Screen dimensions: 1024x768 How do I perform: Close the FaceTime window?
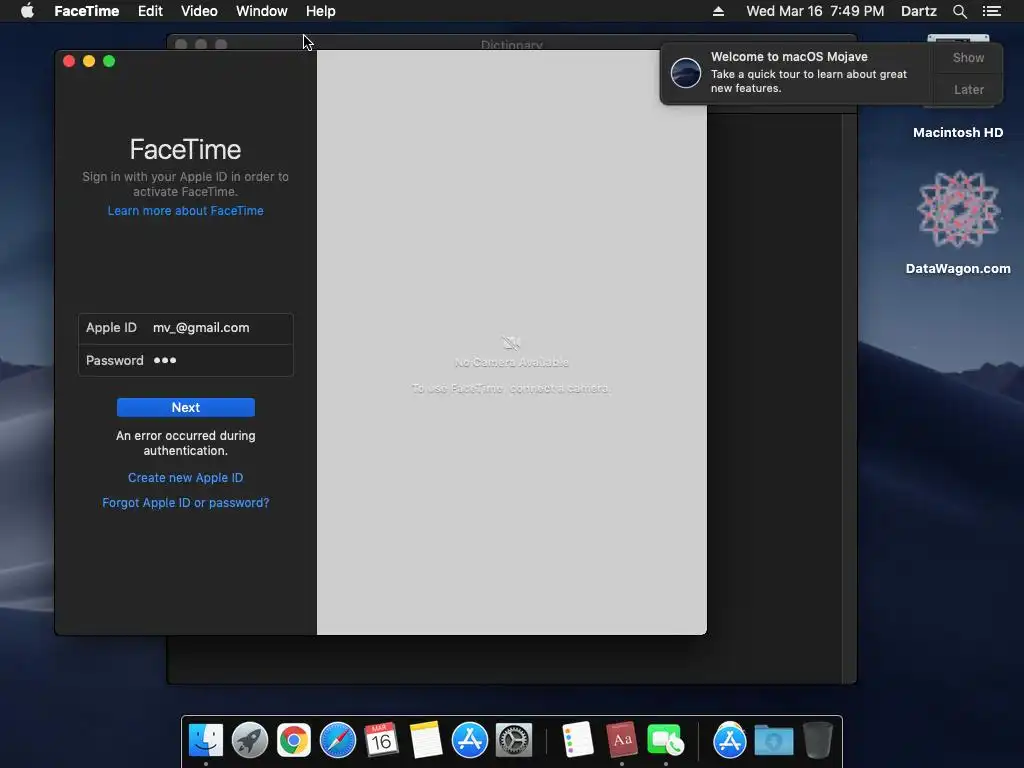[69, 61]
